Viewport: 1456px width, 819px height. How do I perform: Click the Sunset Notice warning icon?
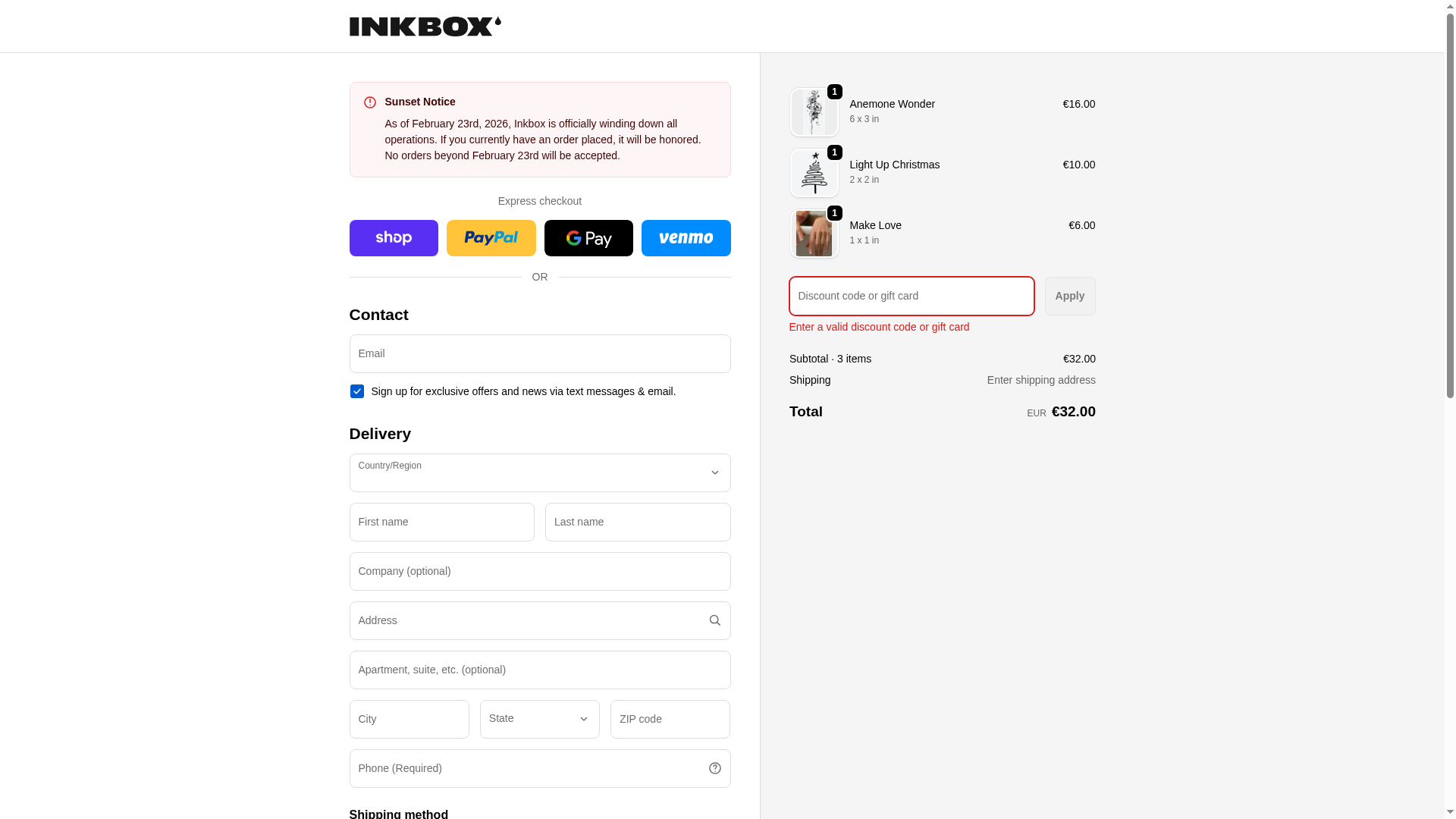tap(370, 102)
